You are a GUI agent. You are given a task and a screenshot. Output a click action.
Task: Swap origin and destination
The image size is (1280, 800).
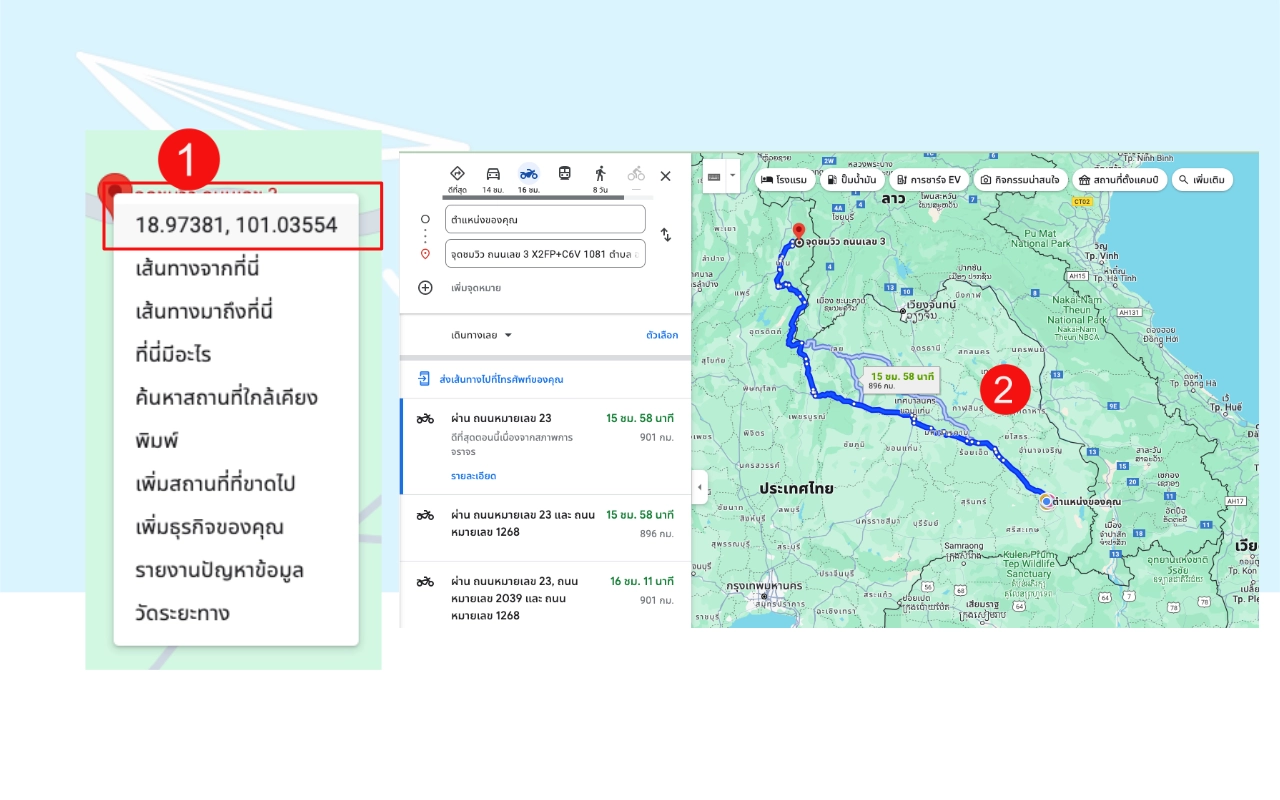(666, 235)
